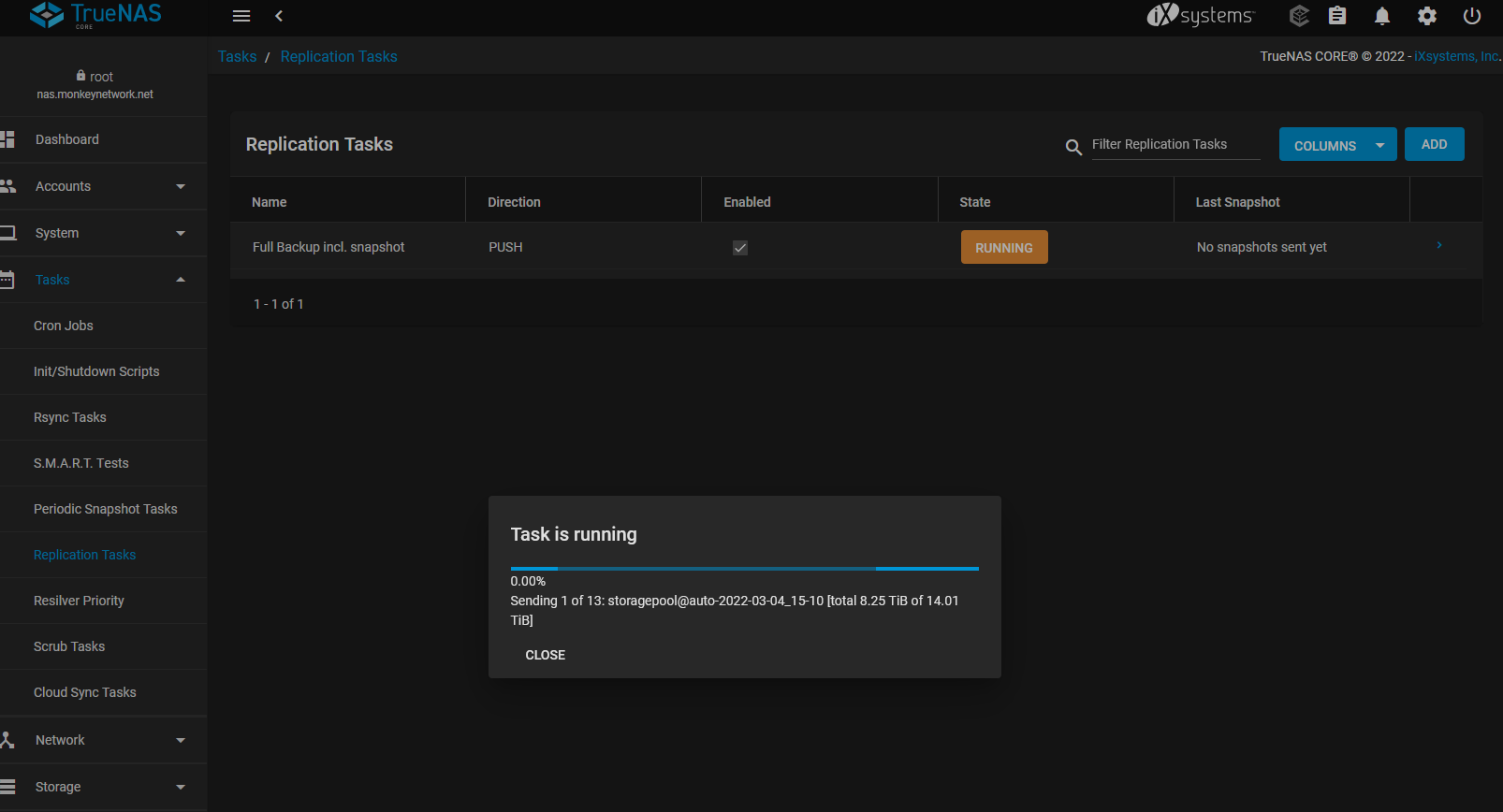
Task: Click the TrueNAS CORE logo
Action: point(95,15)
